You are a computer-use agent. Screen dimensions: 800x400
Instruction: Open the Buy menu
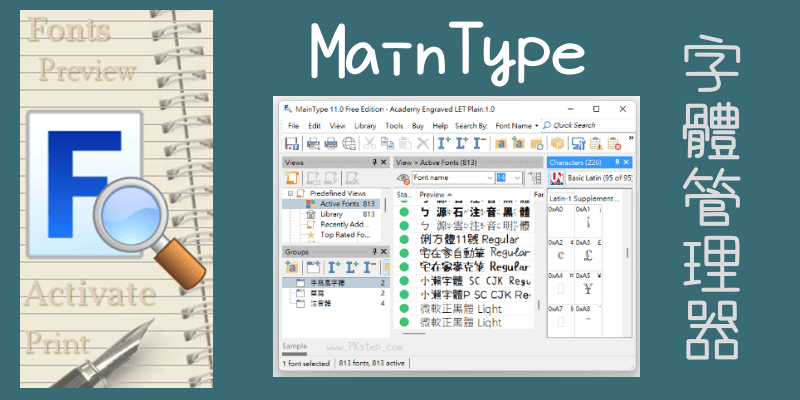[418, 126]
